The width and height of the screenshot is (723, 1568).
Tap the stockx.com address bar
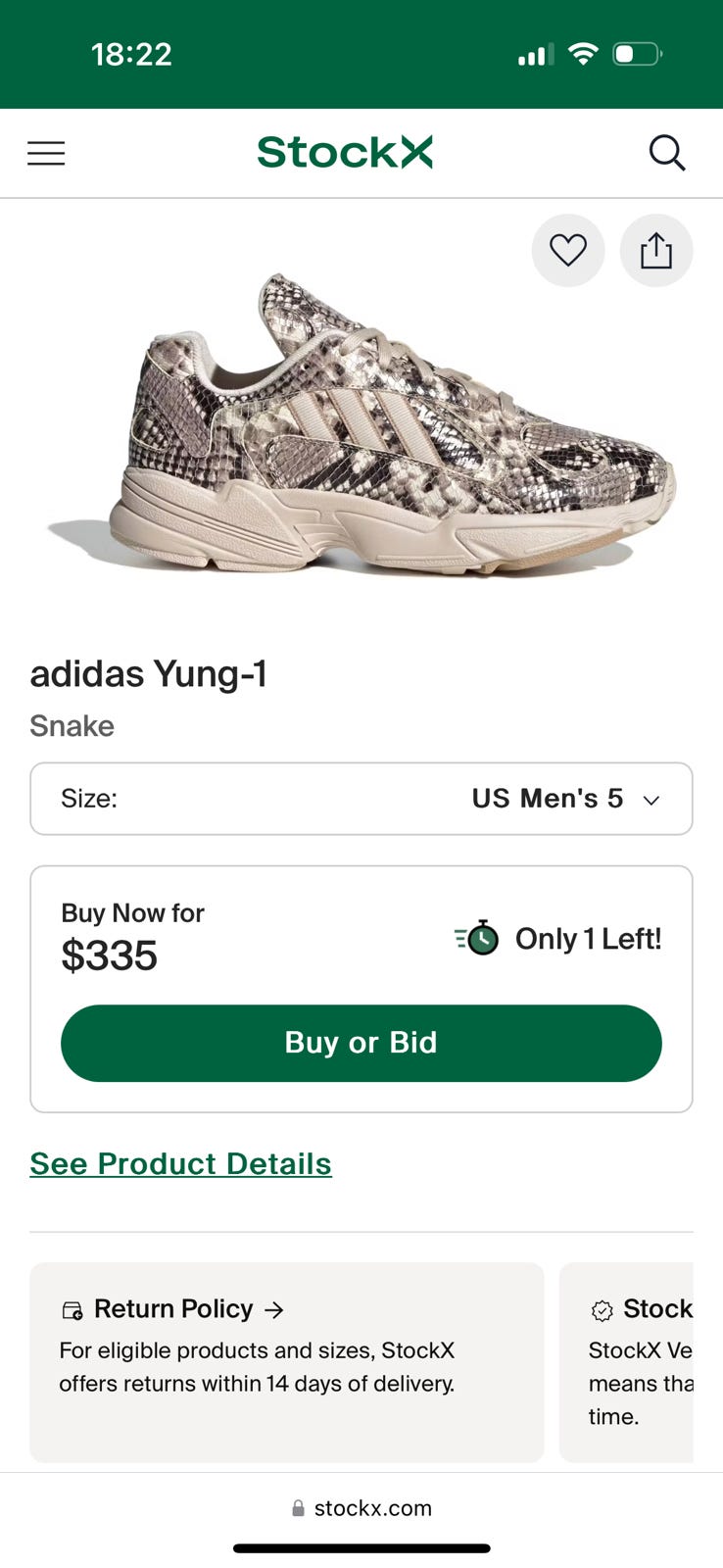point(372,1508)
